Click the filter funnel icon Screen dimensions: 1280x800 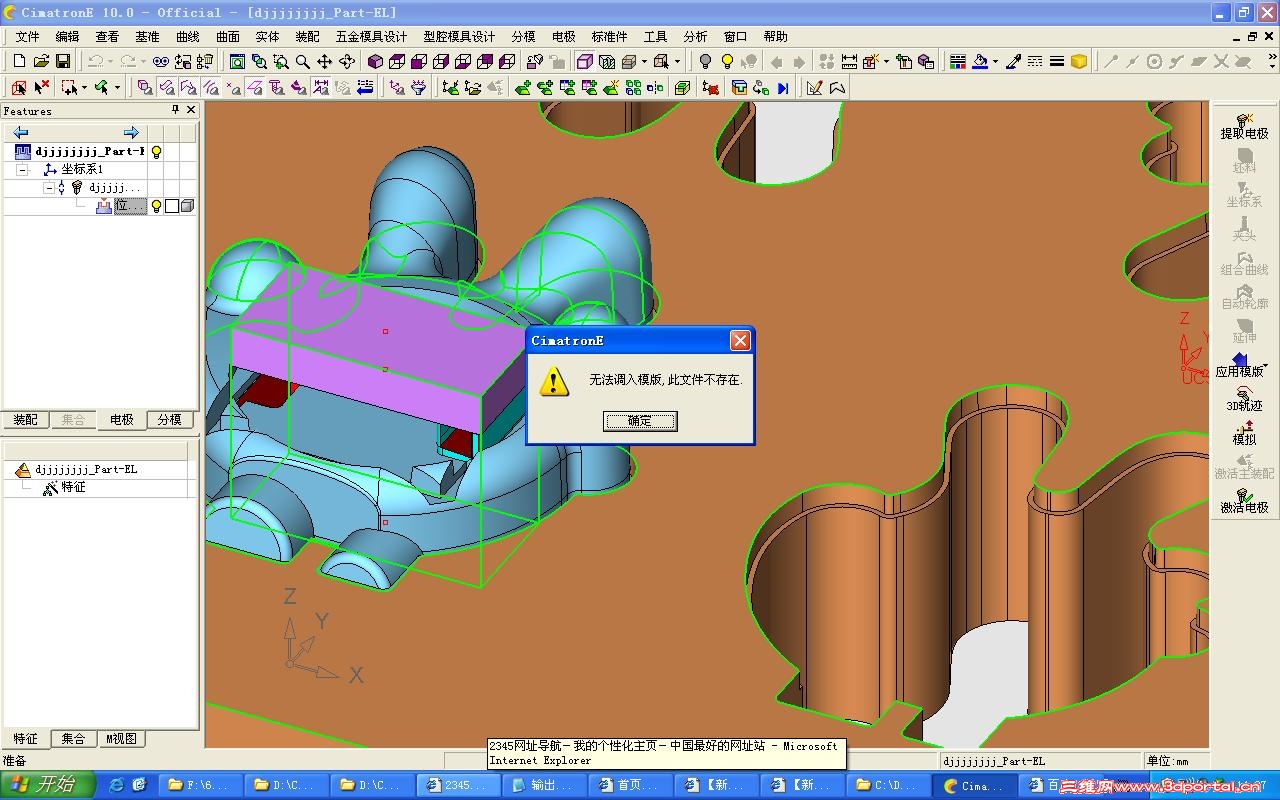click(x=418, y=88)
